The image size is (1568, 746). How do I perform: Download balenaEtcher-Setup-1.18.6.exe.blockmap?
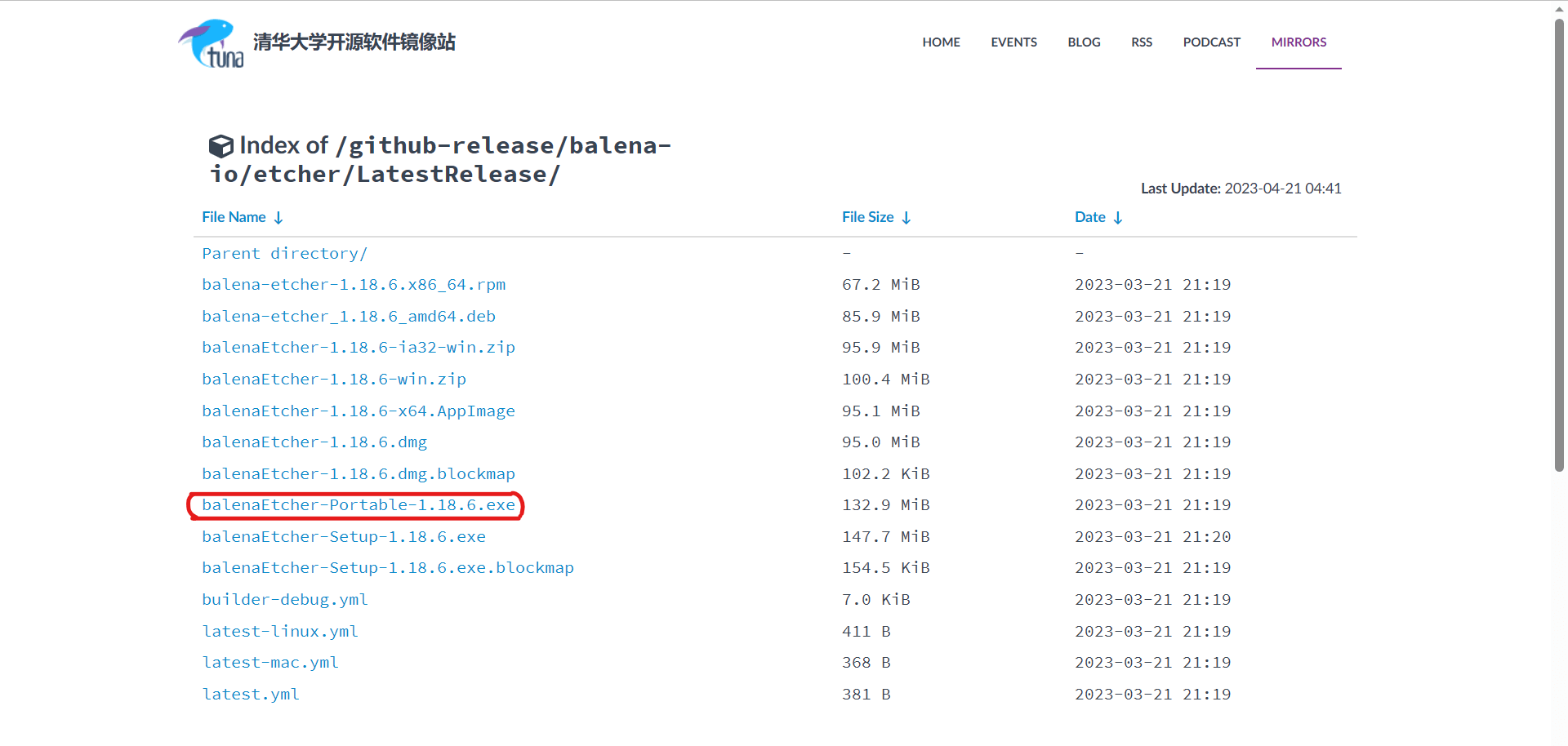(x=388, y=568)
